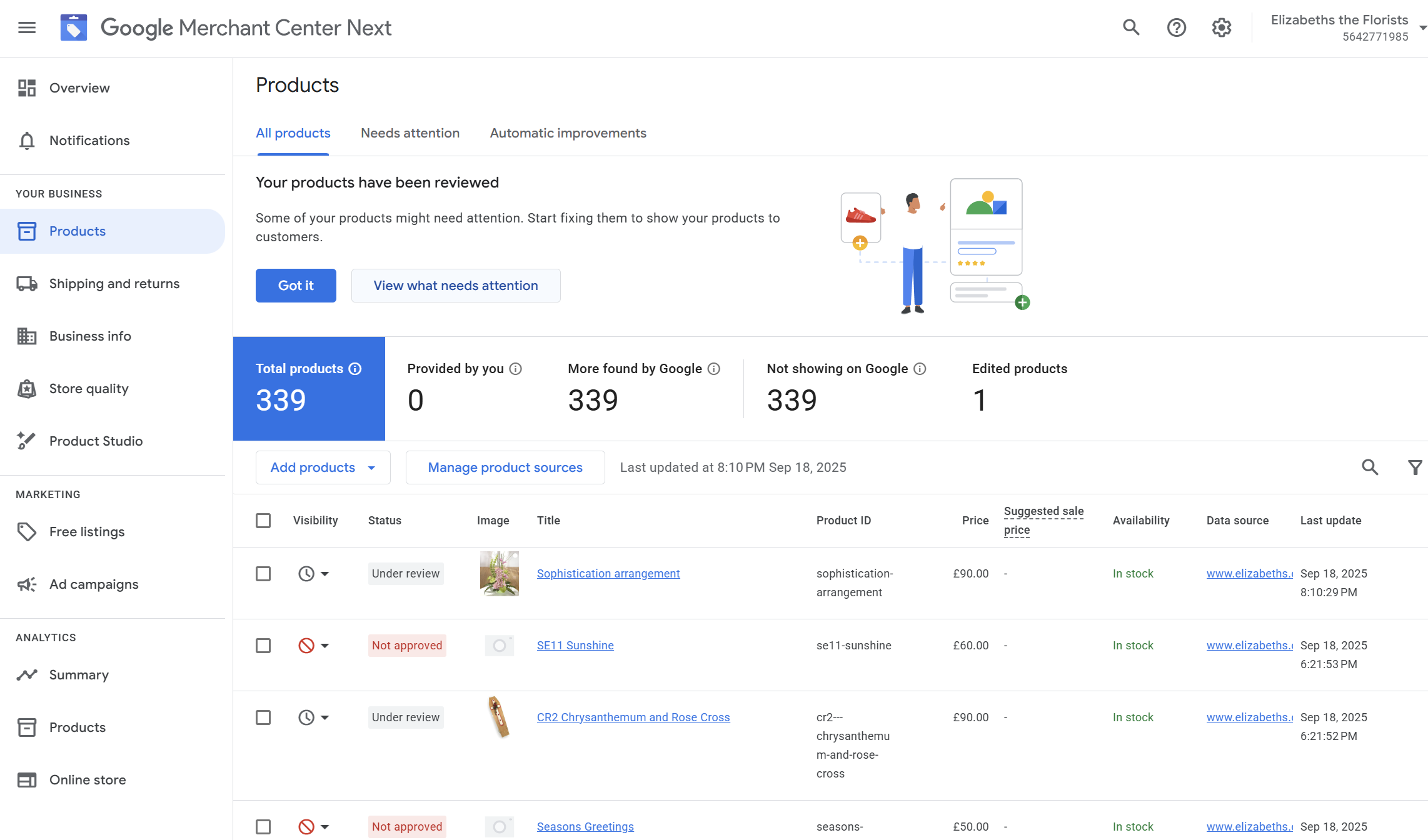Click the Sophistication arrangement product thumbnail
This screenshot has width=1428, height=840.
tap(499, 574)
